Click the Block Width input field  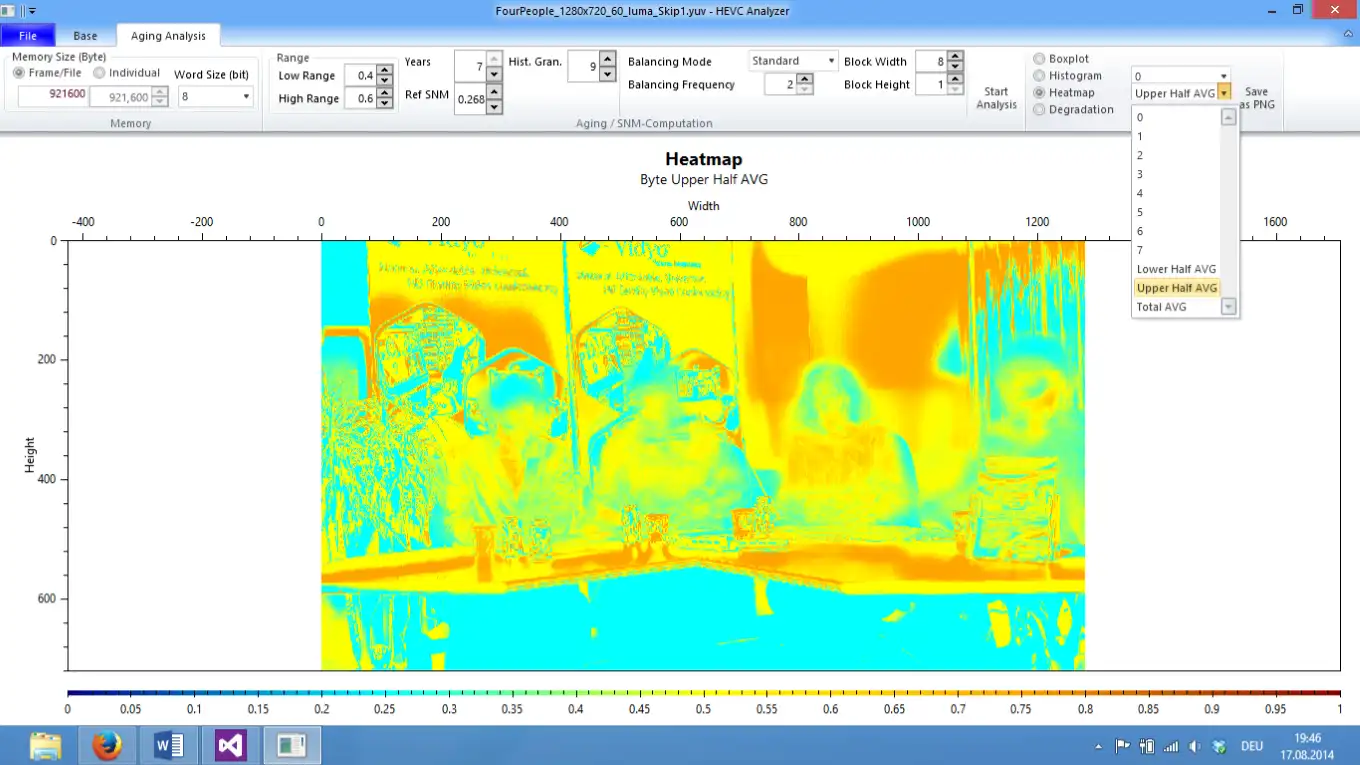(x=931, y=62)
